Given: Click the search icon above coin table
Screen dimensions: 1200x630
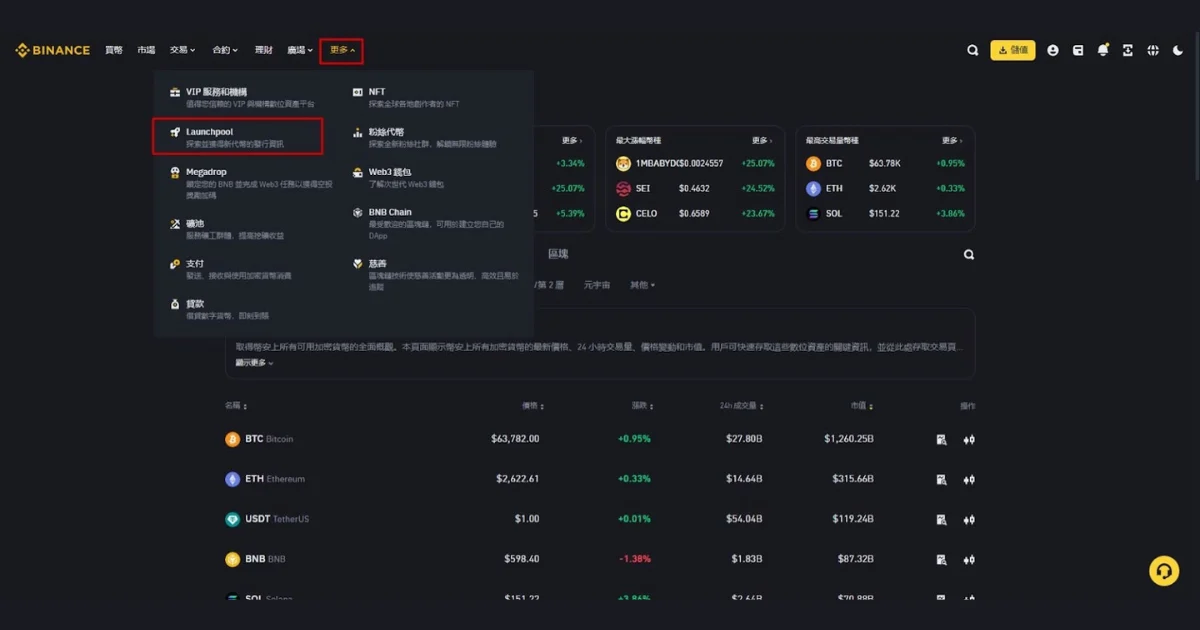Looking at the screenshot, I should coord(969,255).
